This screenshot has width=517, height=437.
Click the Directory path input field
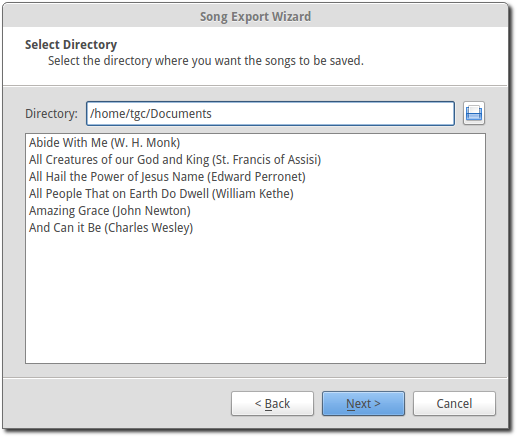[270, 113]
